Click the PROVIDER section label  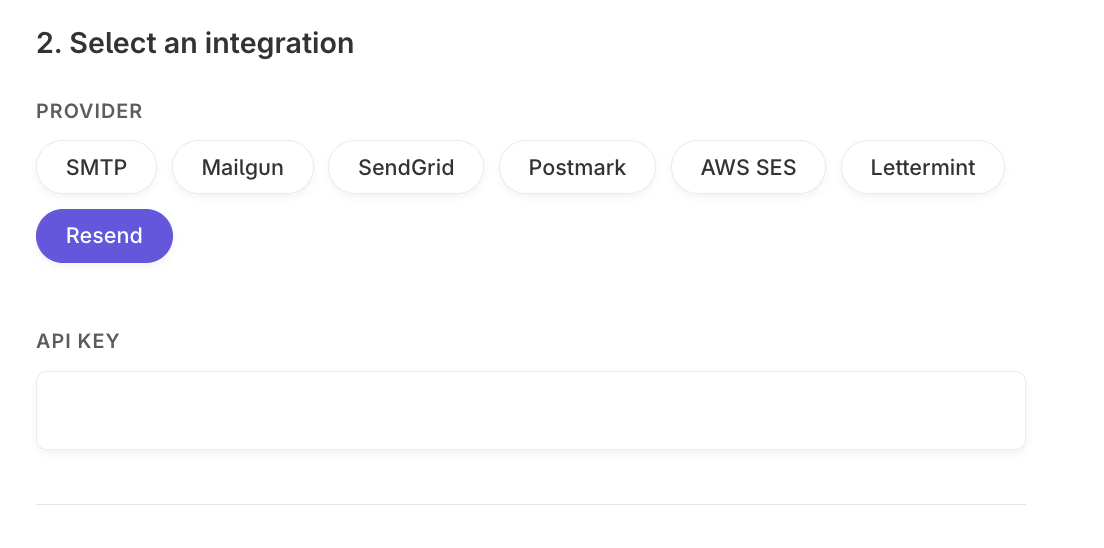click(89, 111)
